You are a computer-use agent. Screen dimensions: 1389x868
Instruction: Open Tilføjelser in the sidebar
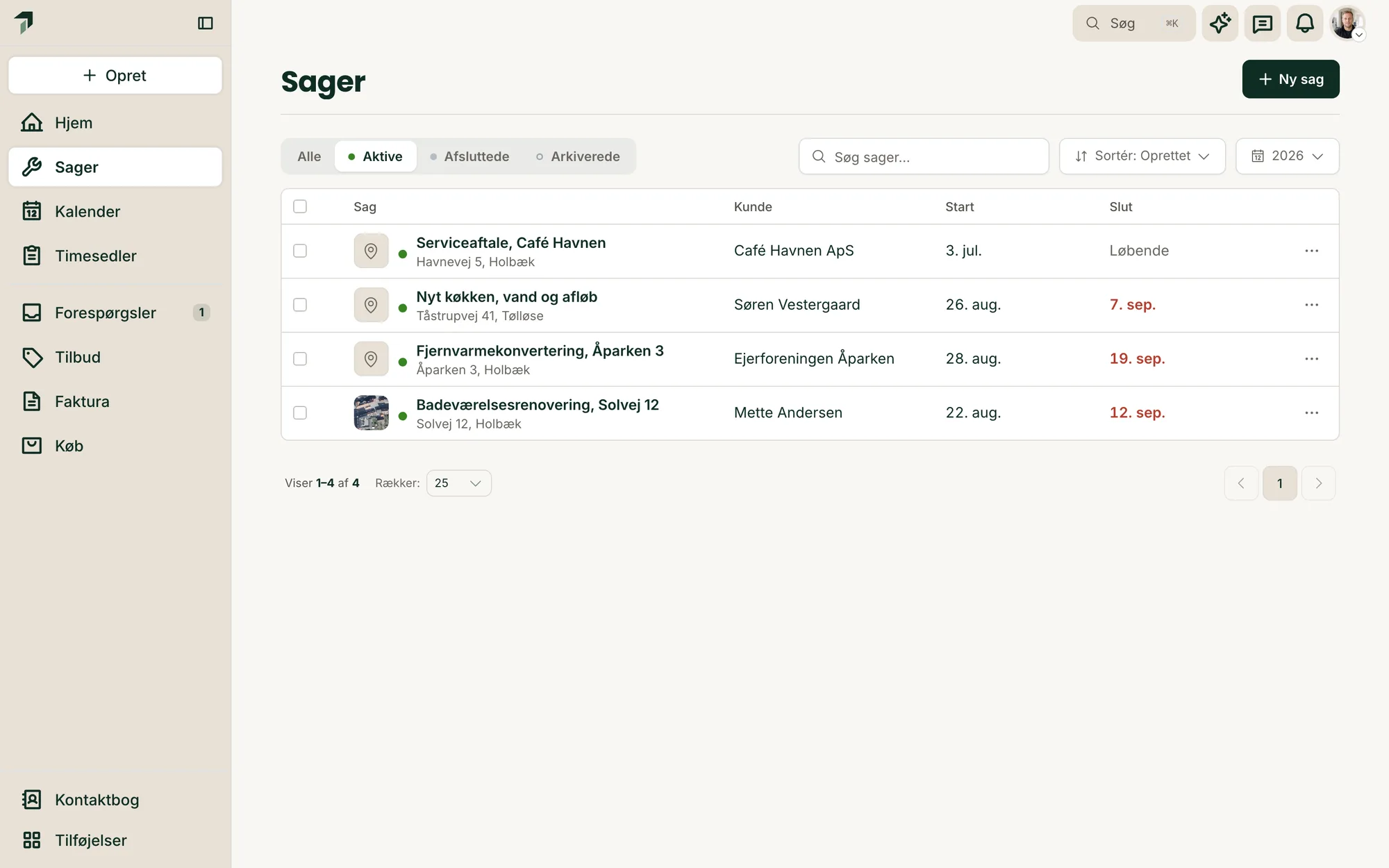pyautogui.click(x=115, y=841)
